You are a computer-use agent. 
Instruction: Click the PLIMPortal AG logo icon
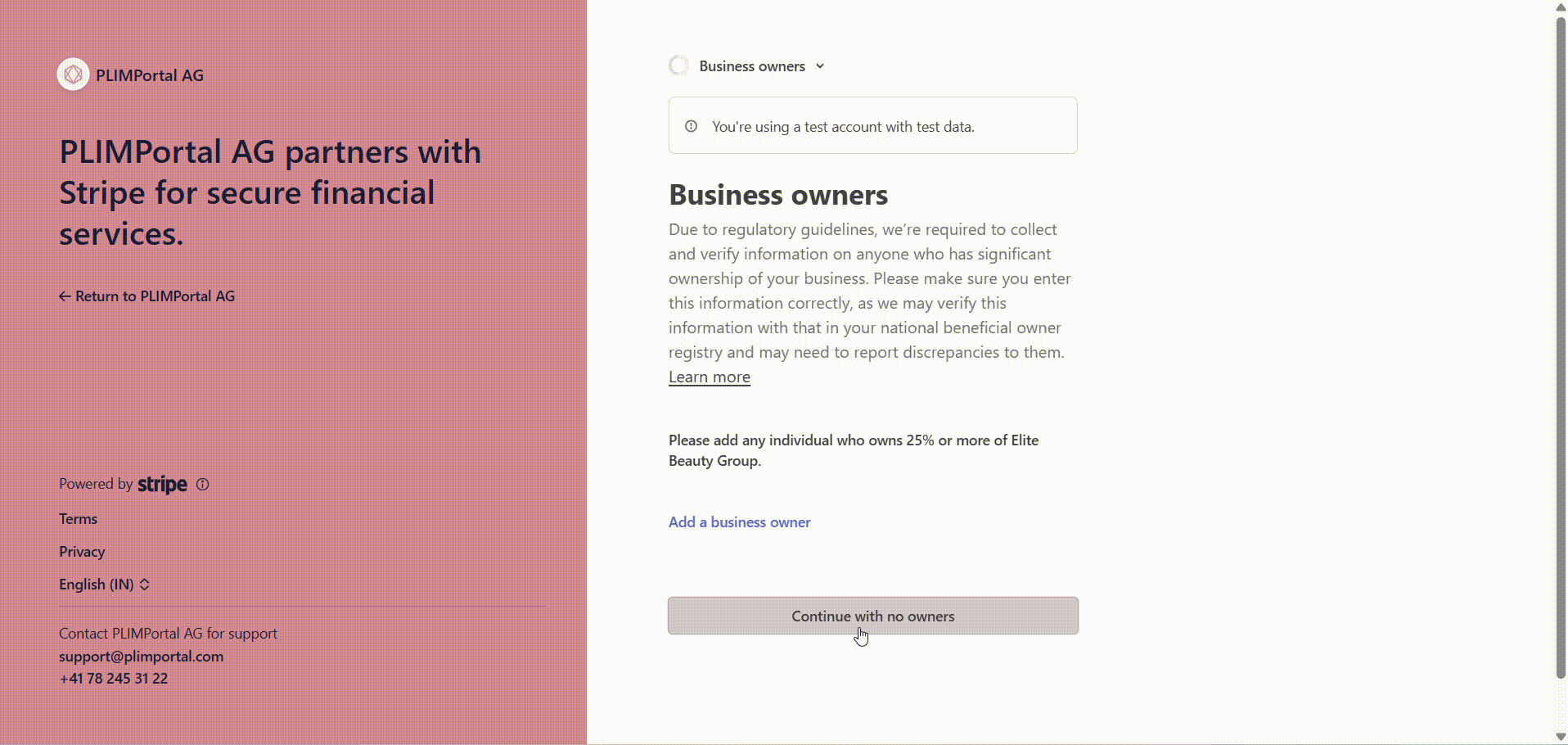(73, 74)
